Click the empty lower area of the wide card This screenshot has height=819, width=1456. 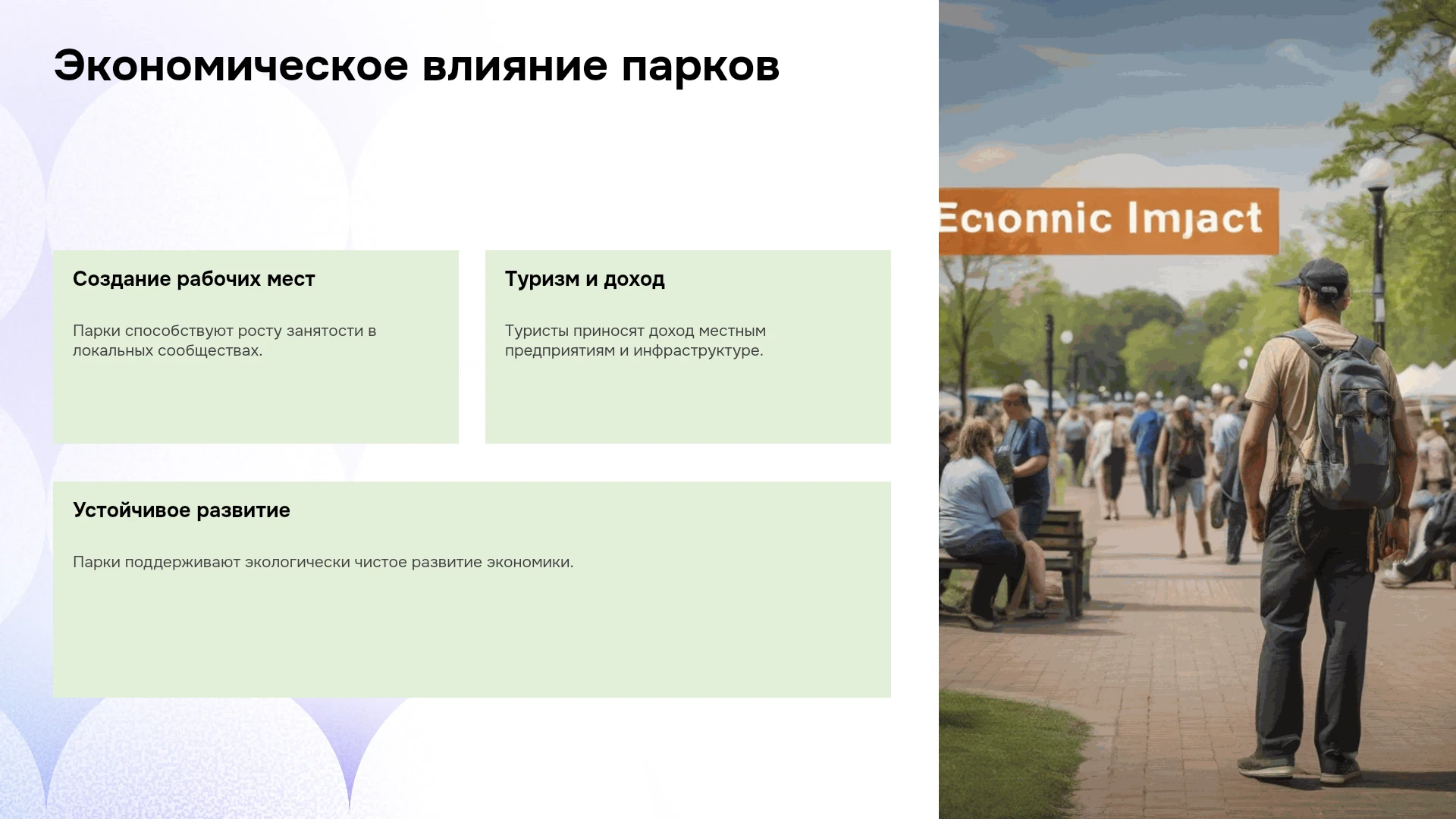472,637
